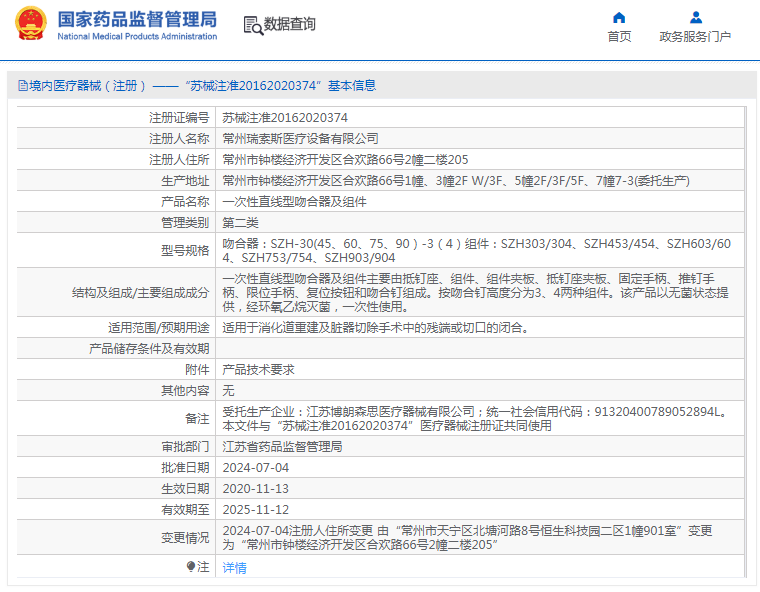Click 国家药品监督管理局 site title
This screenshot has width=760, height=592.
pos(137,19)
